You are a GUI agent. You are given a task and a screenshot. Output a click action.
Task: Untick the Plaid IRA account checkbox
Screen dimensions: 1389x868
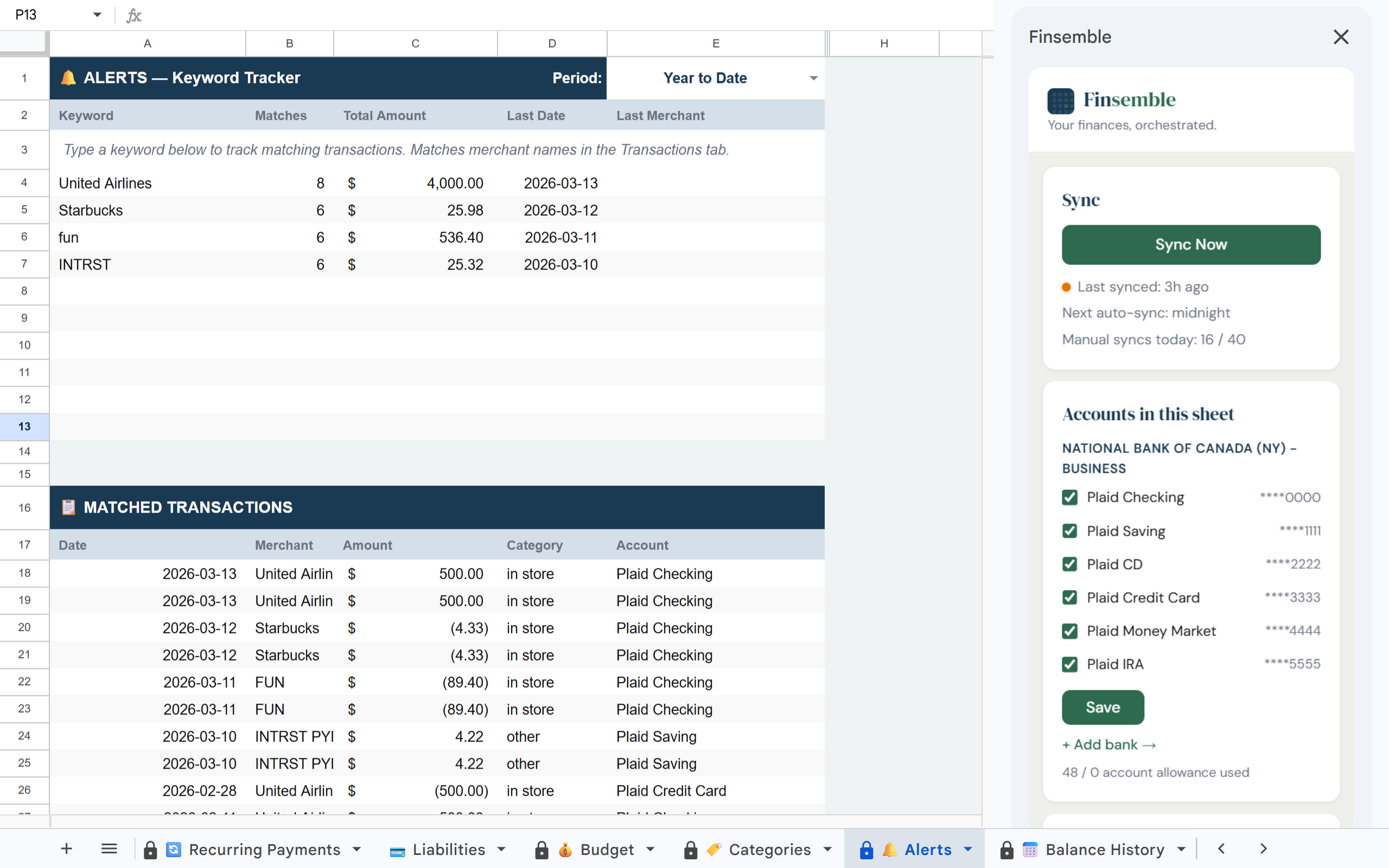1069,664
